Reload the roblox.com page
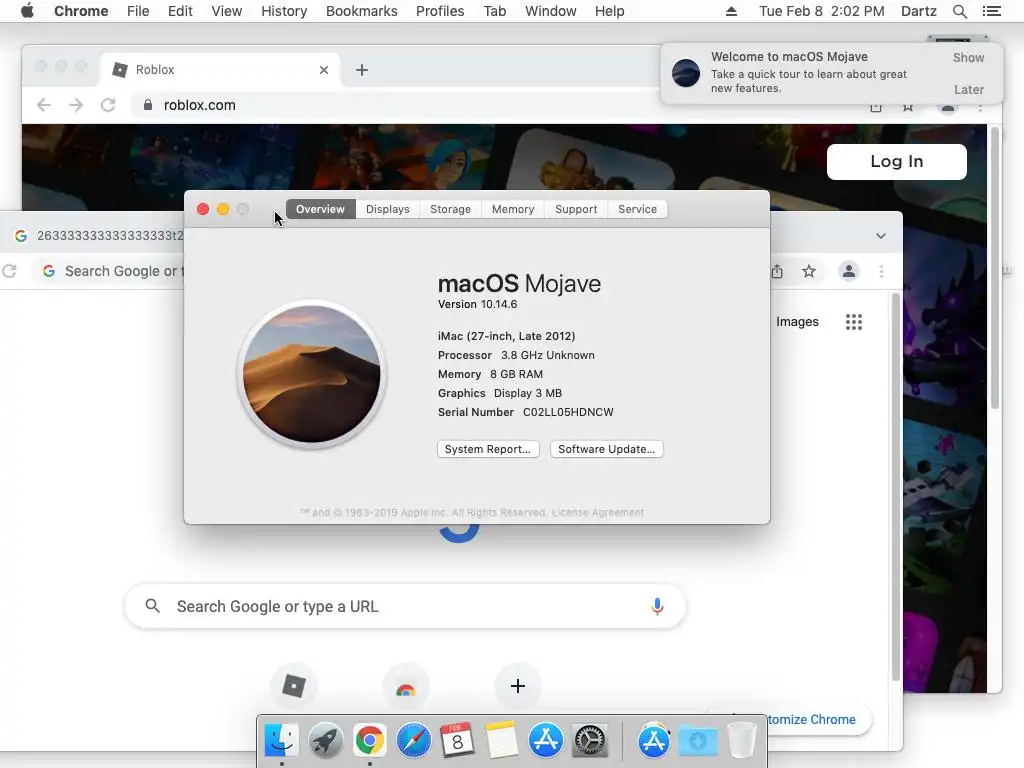 (x=108, y=105)
